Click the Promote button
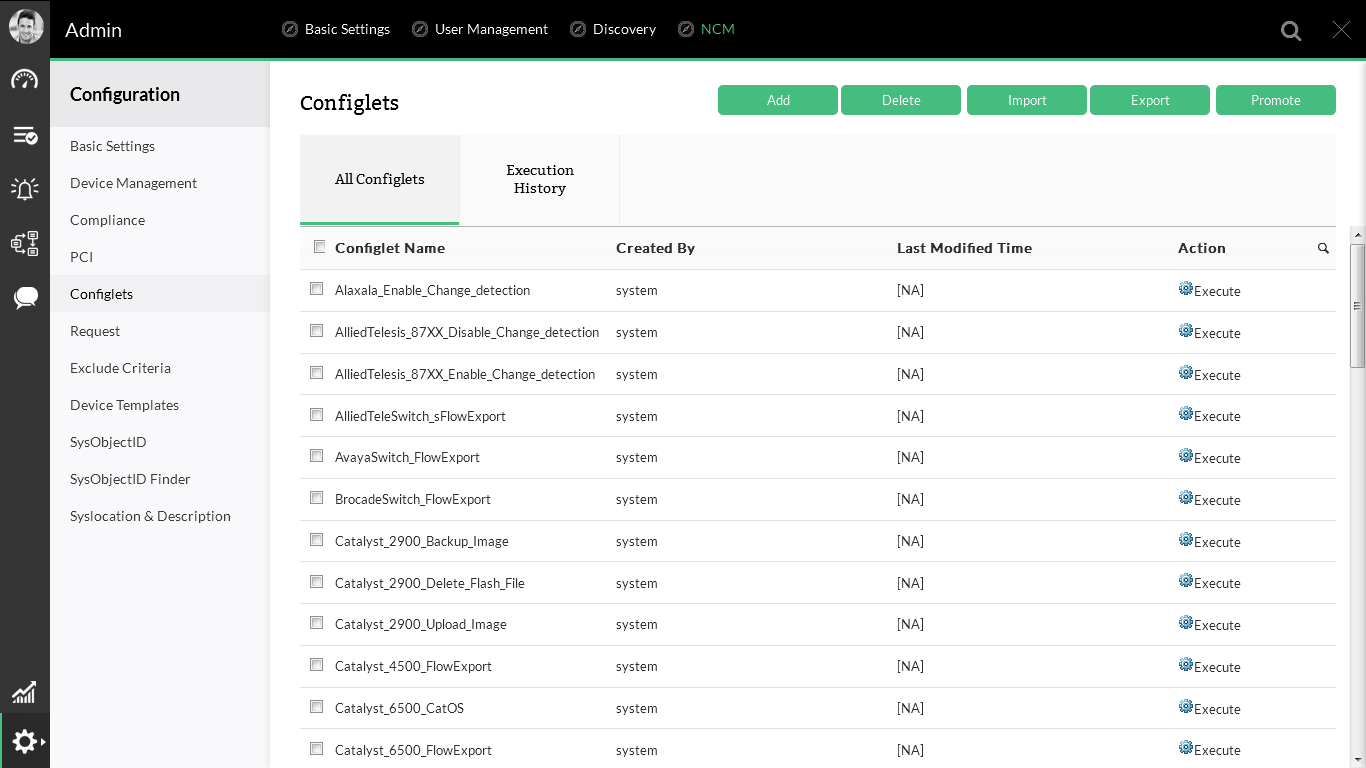 point(1276,100)
